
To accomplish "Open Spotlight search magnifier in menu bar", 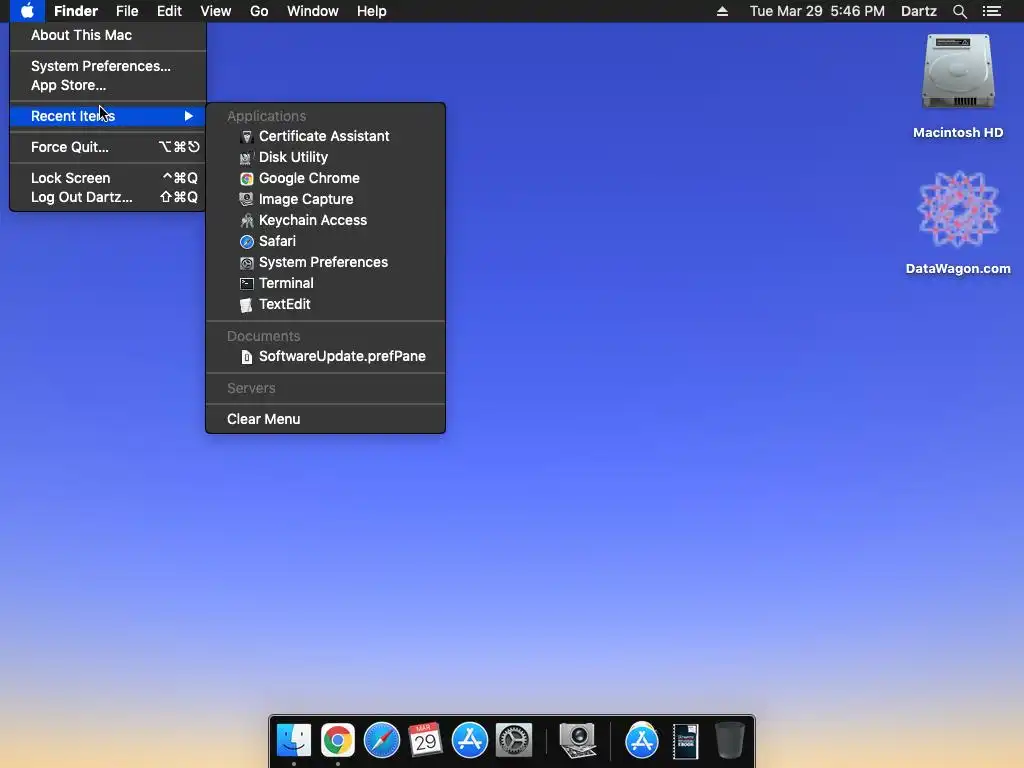I will pyautogui.click(x=959, y=11).
